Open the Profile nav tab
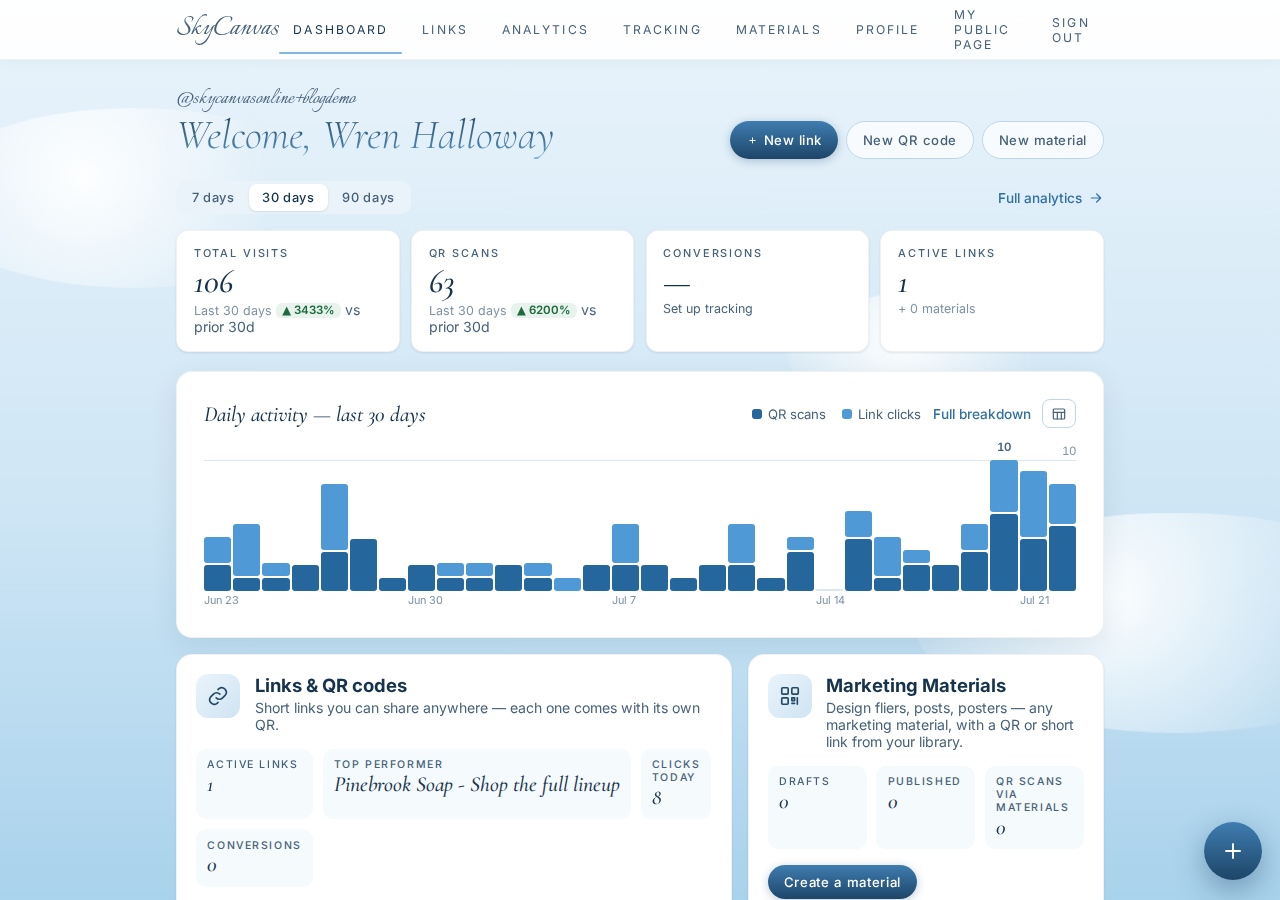This screenshot has width=1280, height=900. coord(887,30)
